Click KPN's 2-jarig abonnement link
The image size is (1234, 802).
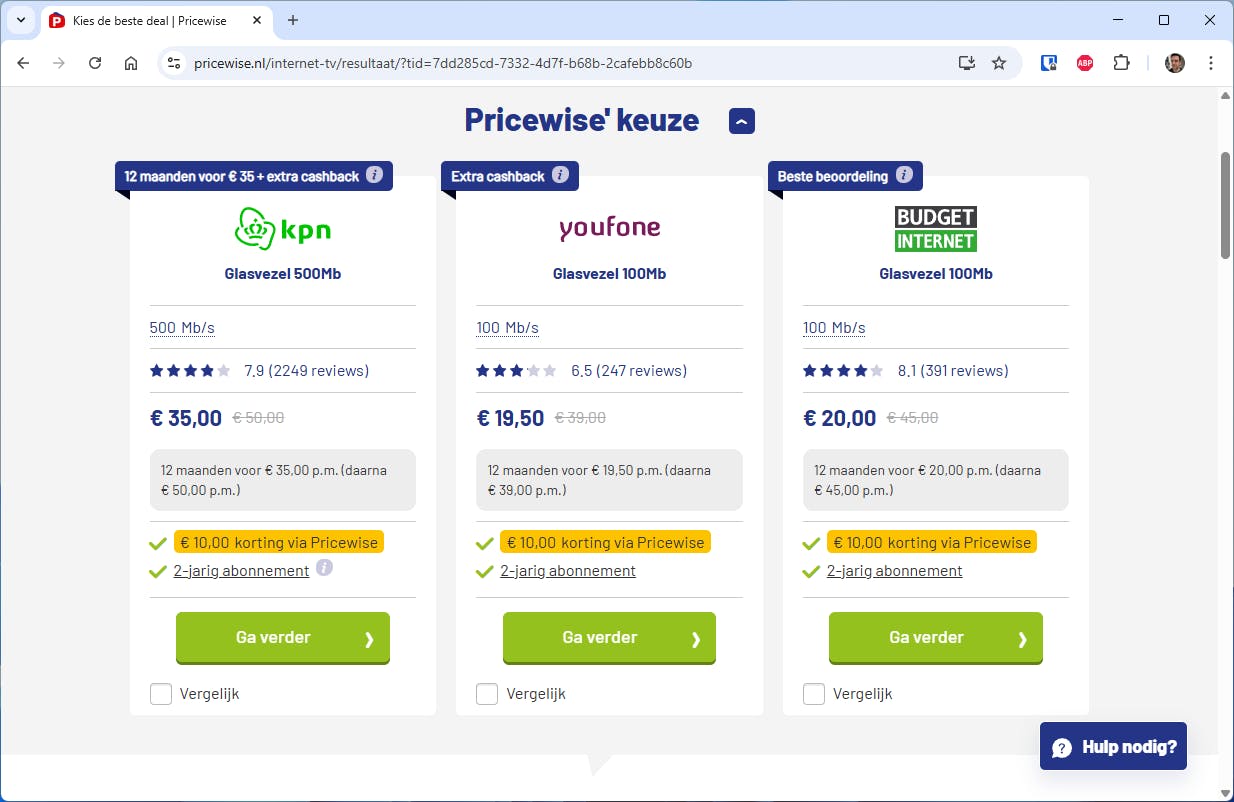click(x=241, y=571)
